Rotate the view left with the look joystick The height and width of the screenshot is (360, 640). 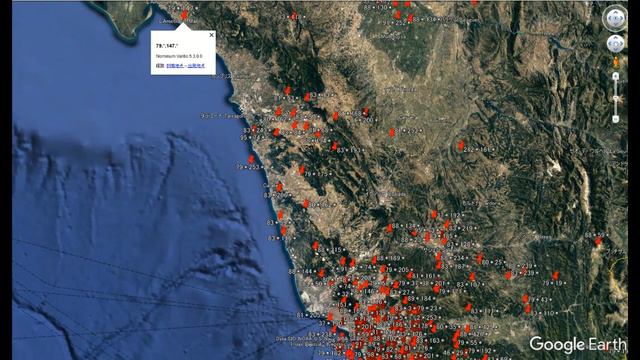[609, 18]
